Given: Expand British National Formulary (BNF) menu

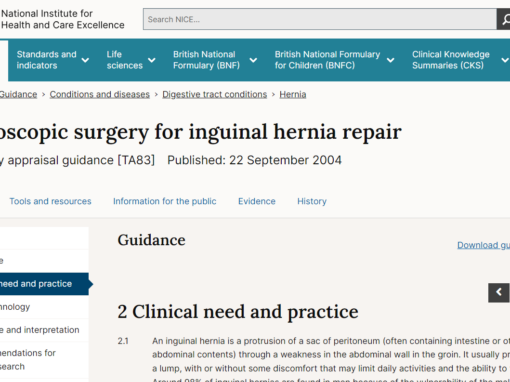Looking at the screenshot, I should (x=215, y=60).
